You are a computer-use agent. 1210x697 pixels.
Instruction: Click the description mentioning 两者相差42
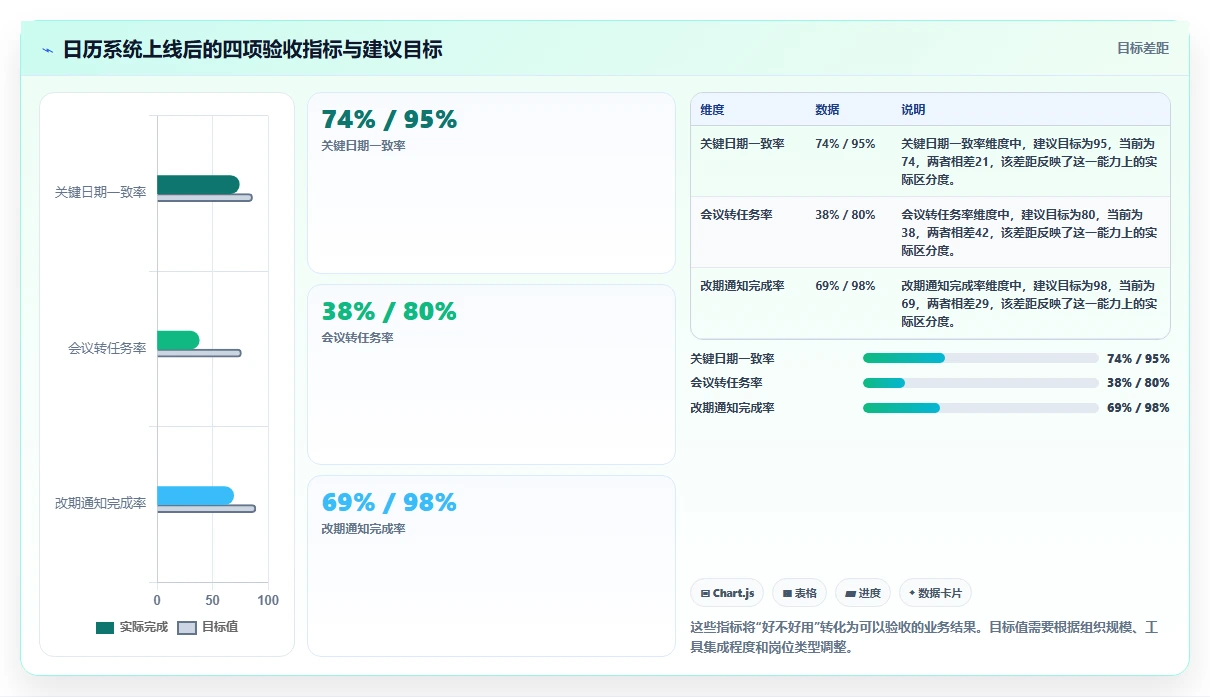(x=1030, y=233)
